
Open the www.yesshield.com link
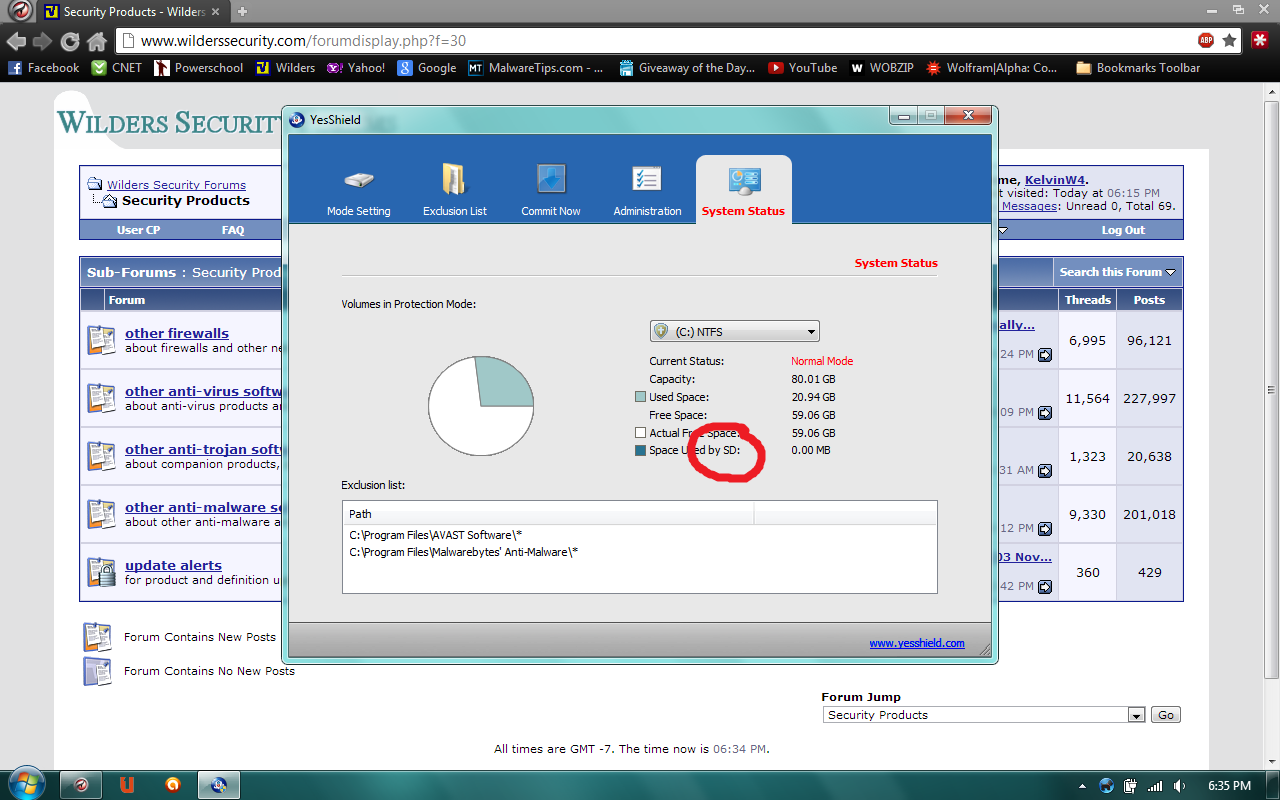point(917,643)
